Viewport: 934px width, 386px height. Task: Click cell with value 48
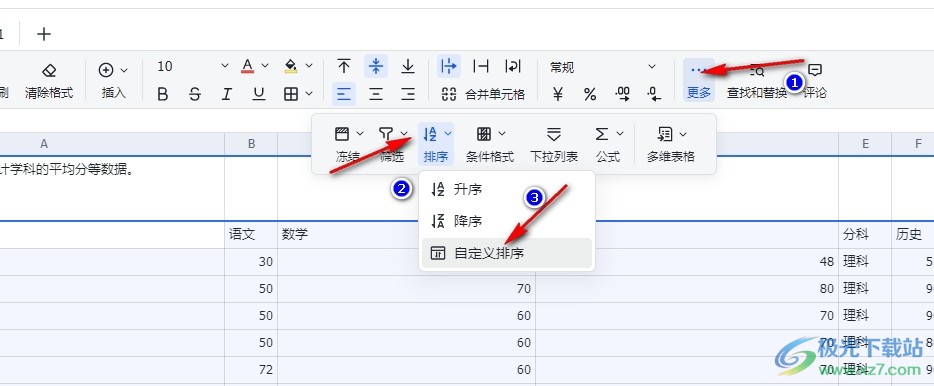tap(687, 262)
